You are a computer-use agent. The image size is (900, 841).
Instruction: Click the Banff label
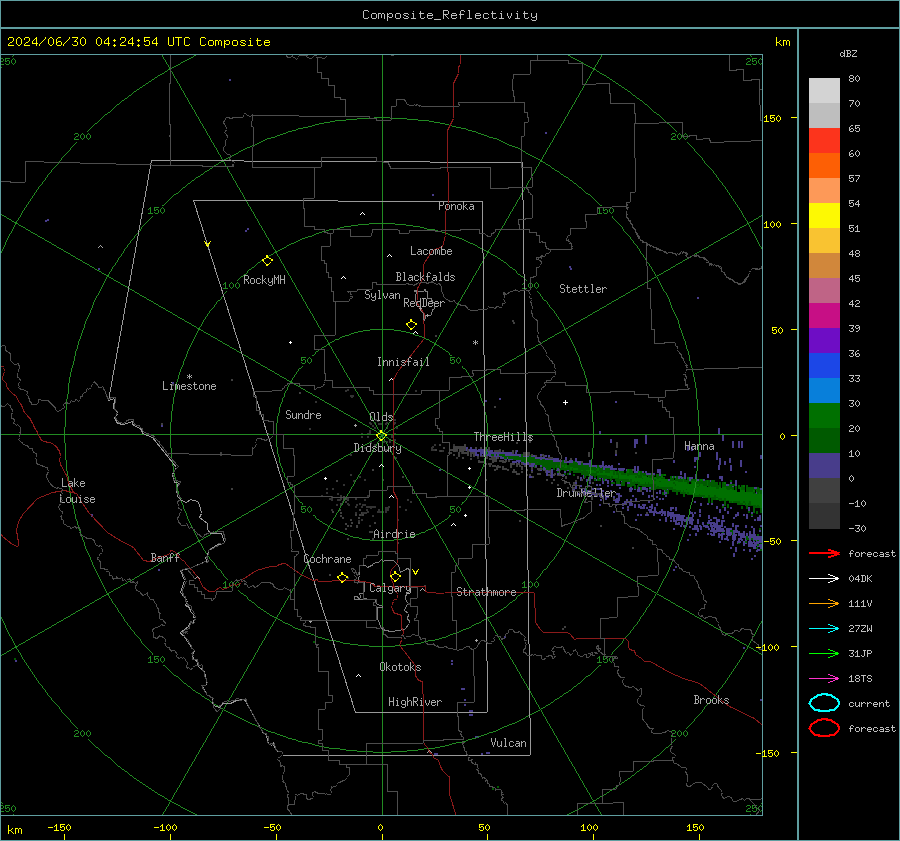(x=165, y=558)
